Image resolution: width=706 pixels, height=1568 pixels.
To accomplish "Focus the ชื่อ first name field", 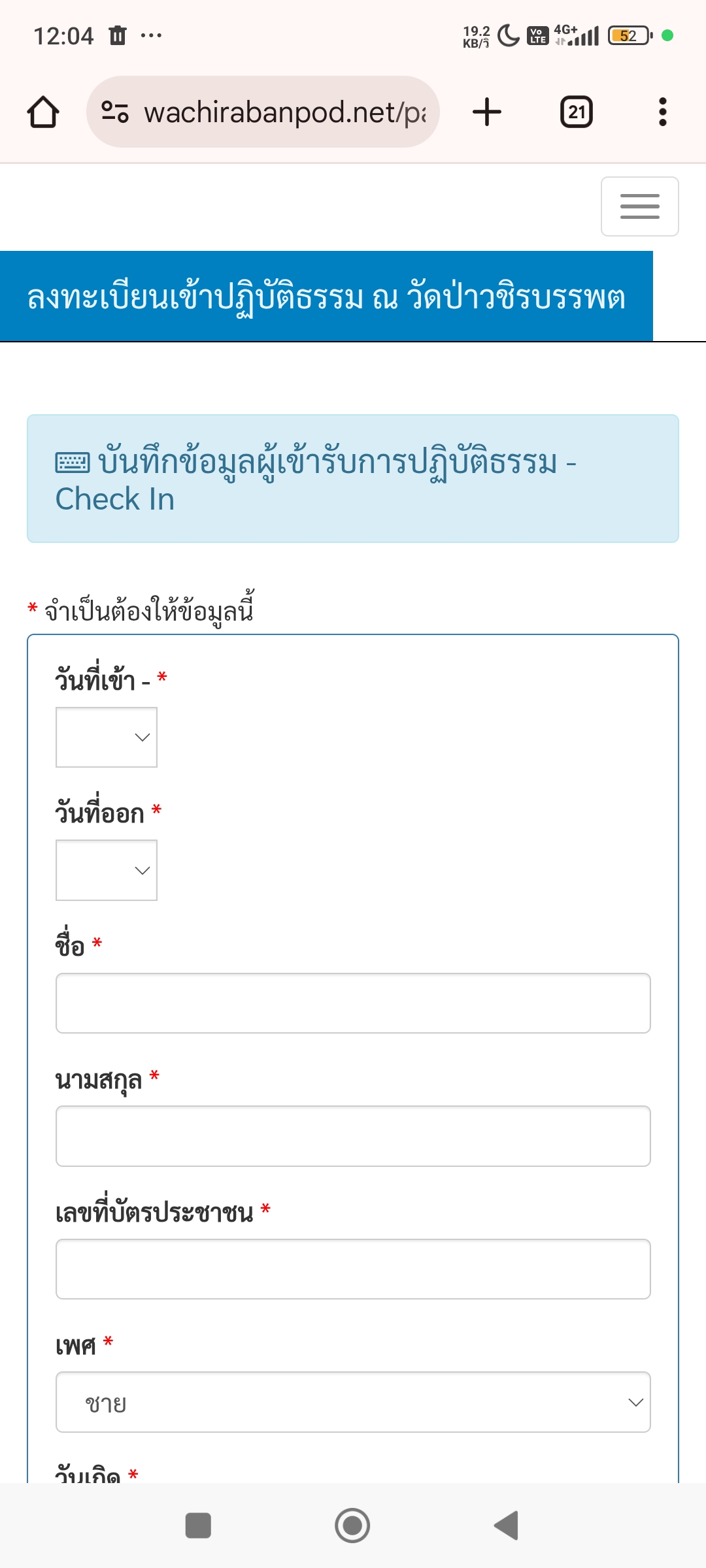I will tap(353, 1003).
